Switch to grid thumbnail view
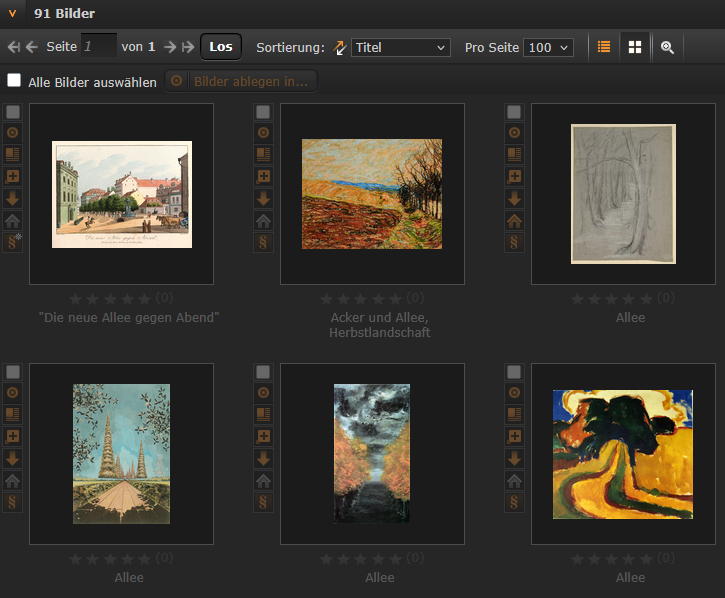This screenshot has width=725, height=598. [x=635, y=47]
